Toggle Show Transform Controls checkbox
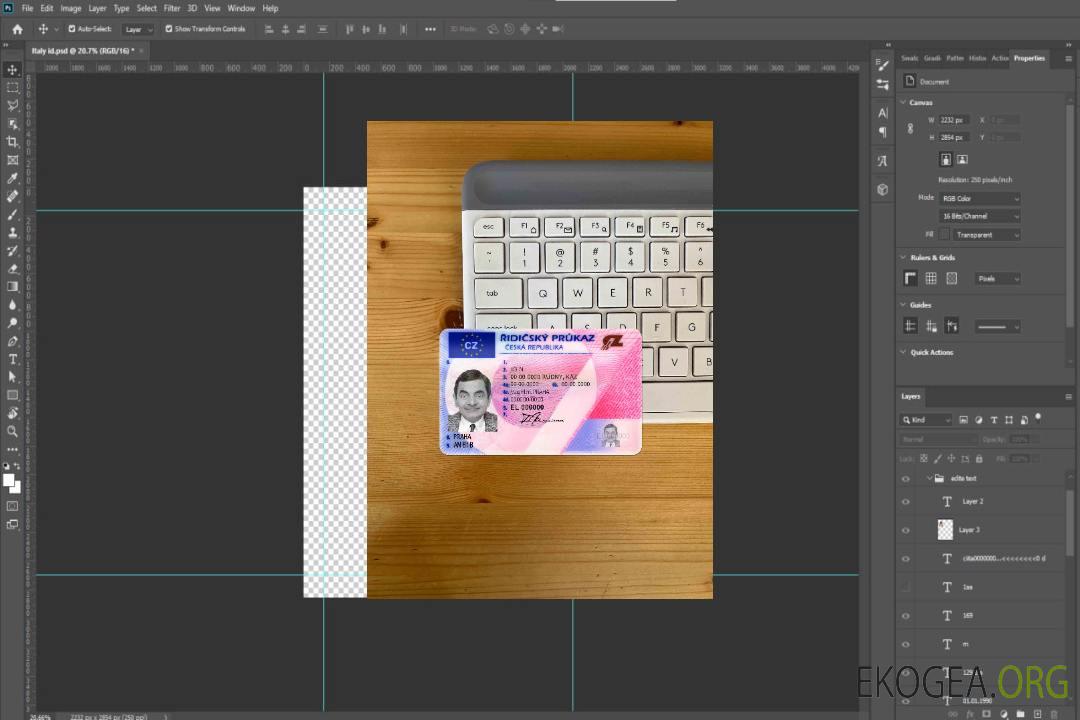1080x720 pixels. click(x=169, y=29)
